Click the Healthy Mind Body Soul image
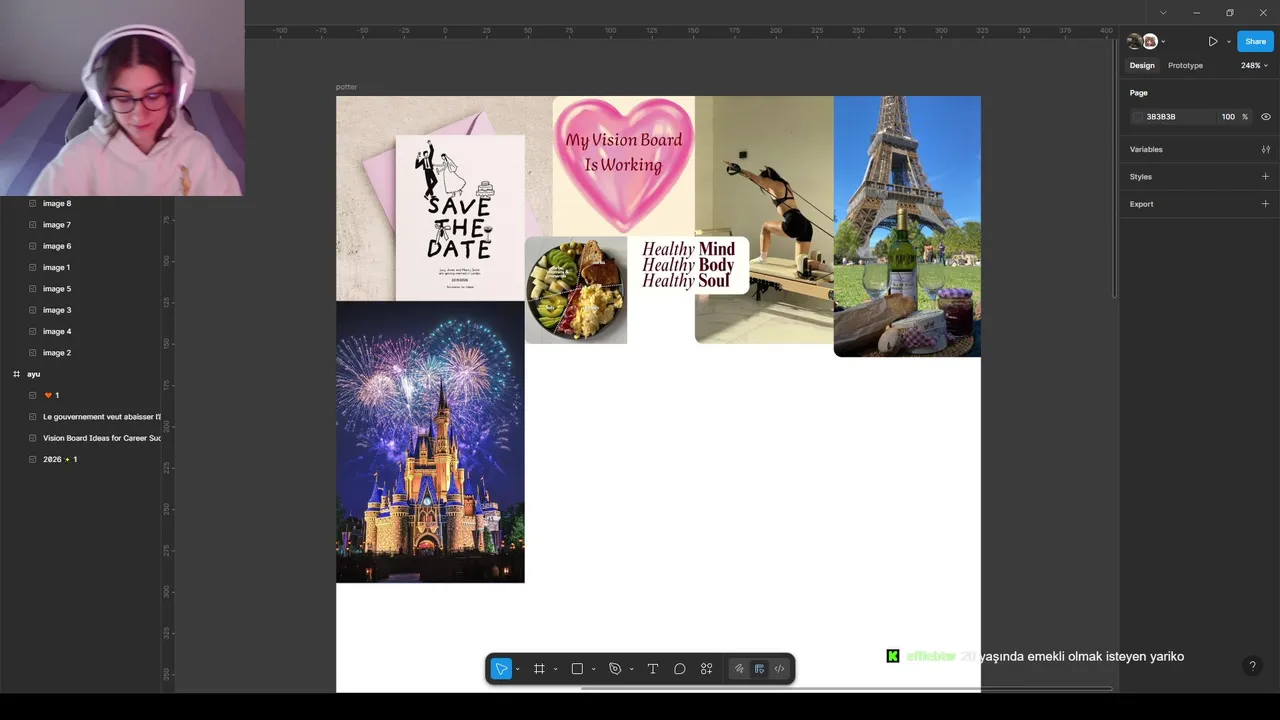Viewport: 1280px width, 720px height. (688, 265)
